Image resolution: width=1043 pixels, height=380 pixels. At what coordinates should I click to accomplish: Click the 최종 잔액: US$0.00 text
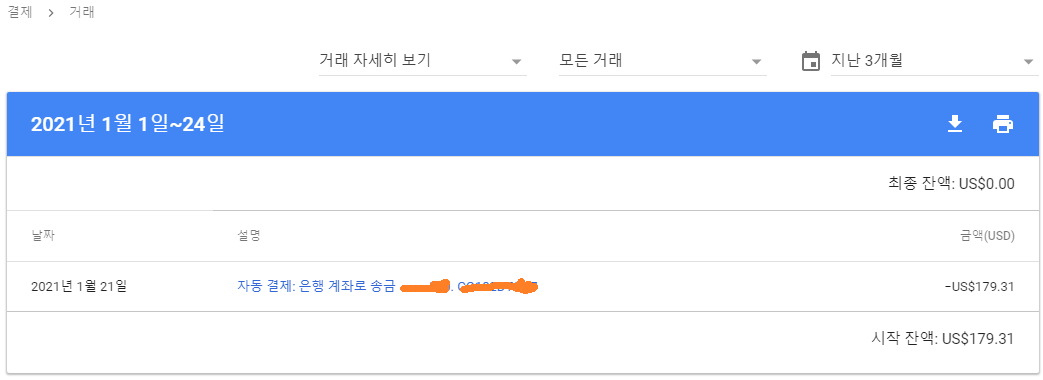tap(951, 184)
